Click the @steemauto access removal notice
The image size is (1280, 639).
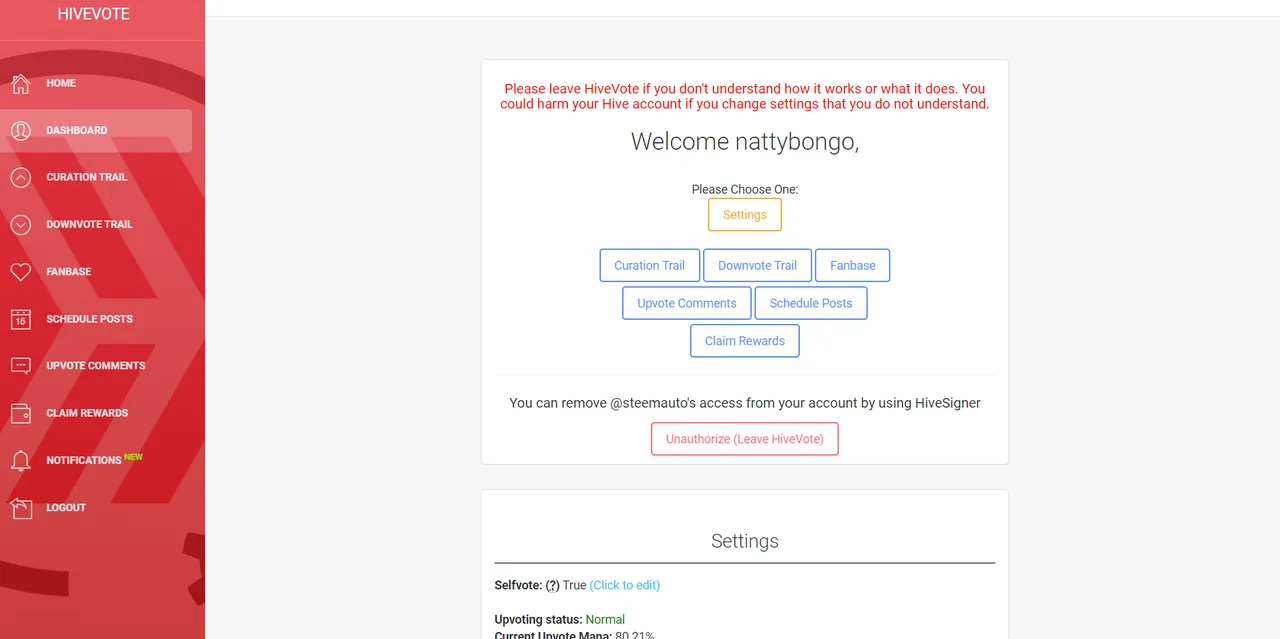[x=745, y=403]
